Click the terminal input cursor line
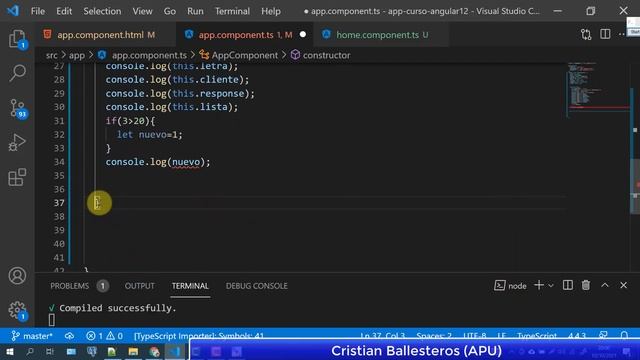This screenshot has width=640, height=360. click(52, 320)
